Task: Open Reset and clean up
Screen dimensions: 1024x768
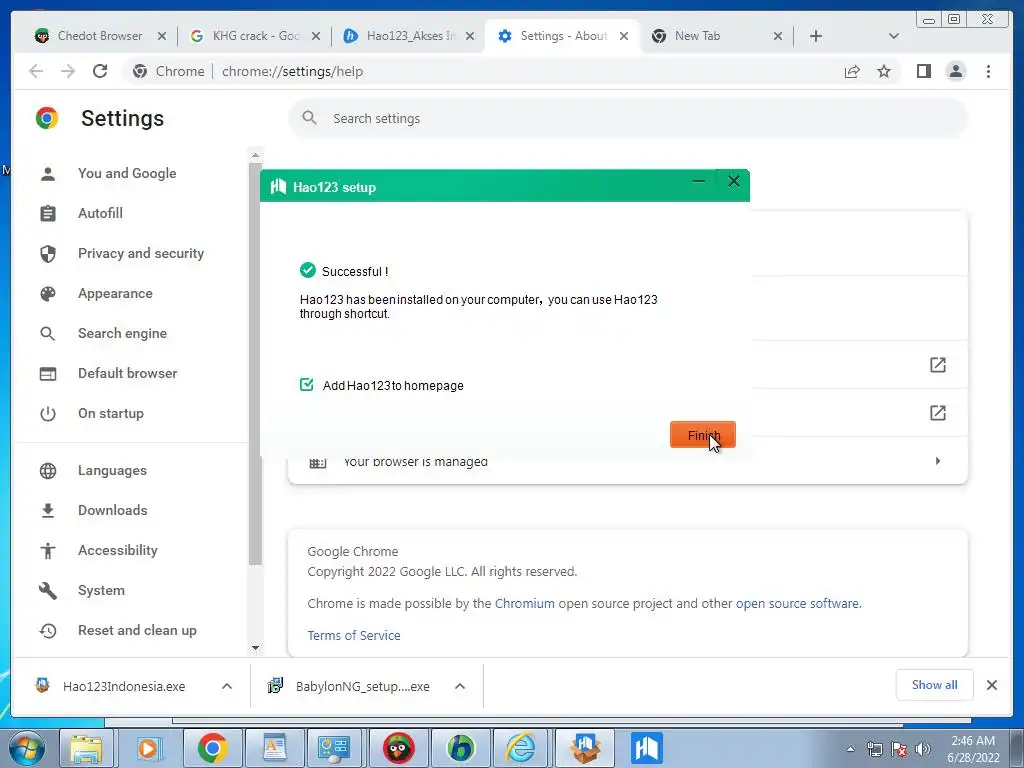Action: [137, 630]
